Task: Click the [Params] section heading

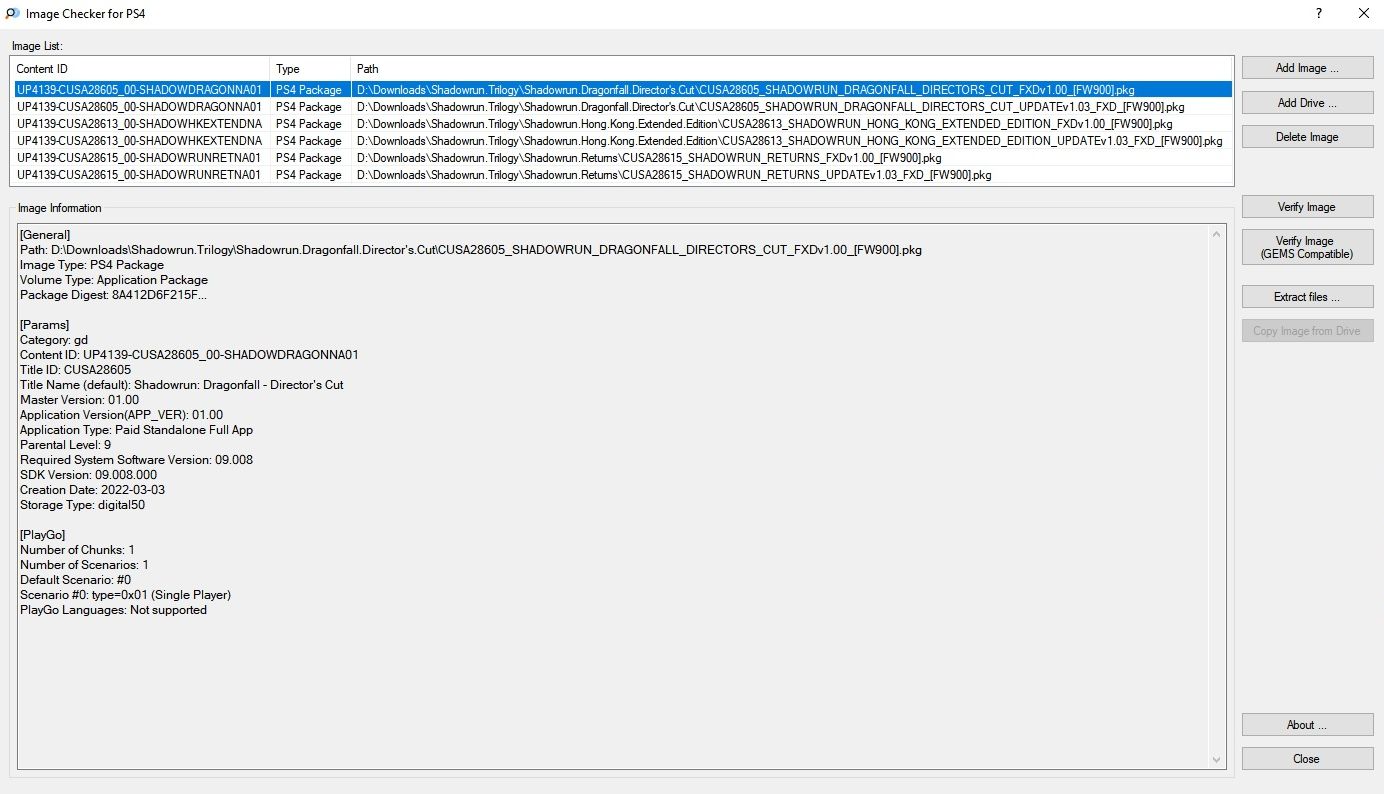Action: [x=44, y=325]
